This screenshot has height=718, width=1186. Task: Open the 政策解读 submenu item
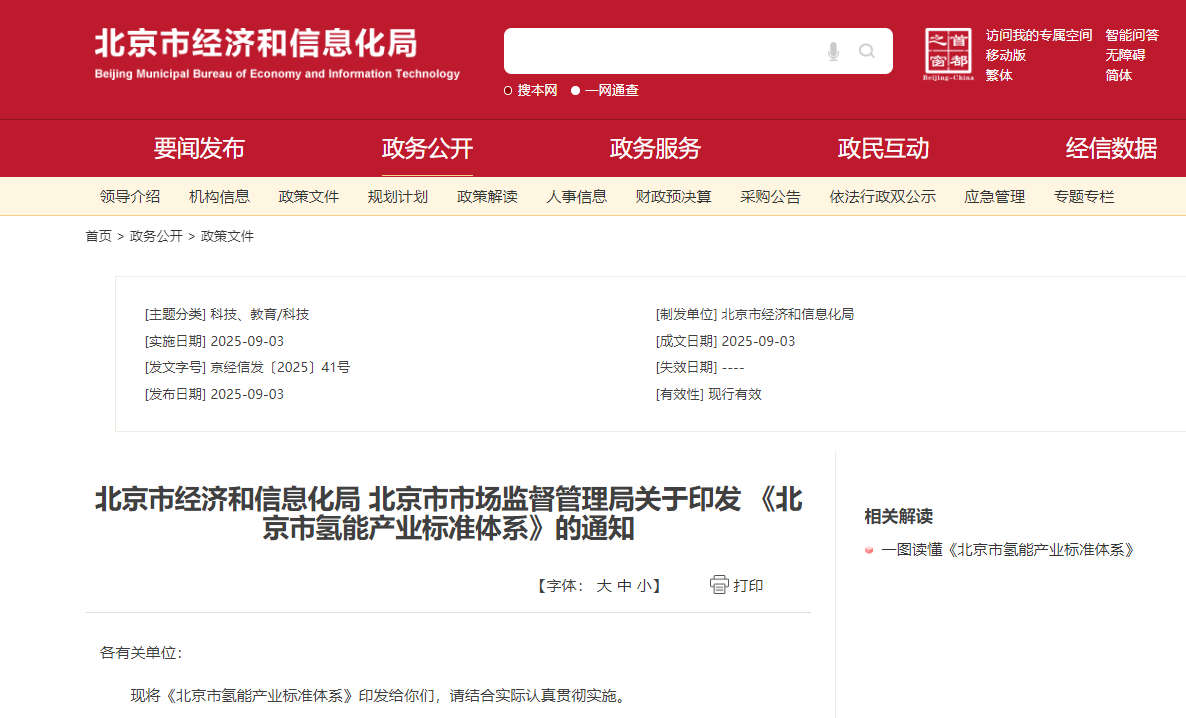[x=487, y=197]
